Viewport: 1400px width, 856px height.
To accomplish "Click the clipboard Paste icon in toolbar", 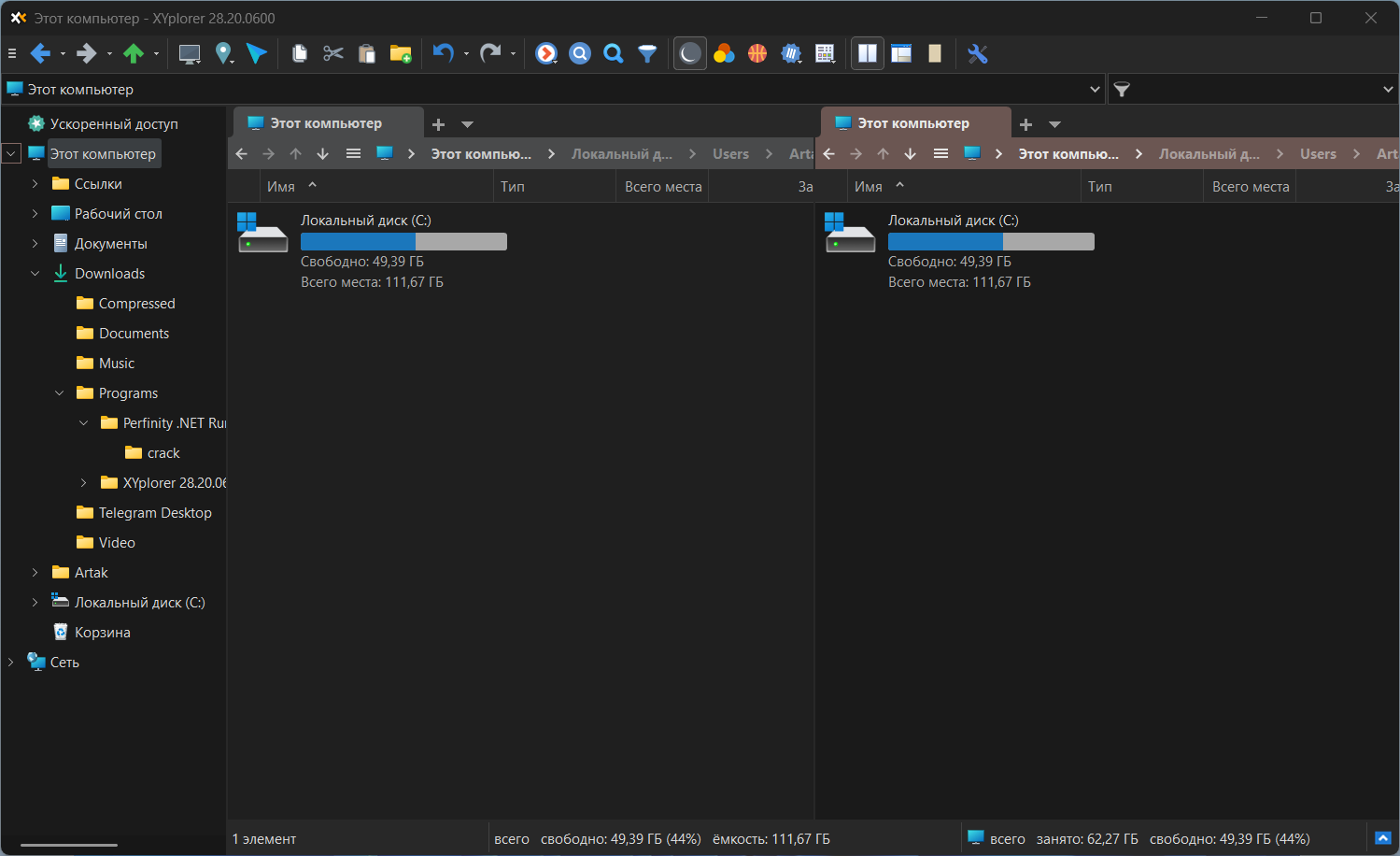I will pyautogui.click(x=367, y=53).
